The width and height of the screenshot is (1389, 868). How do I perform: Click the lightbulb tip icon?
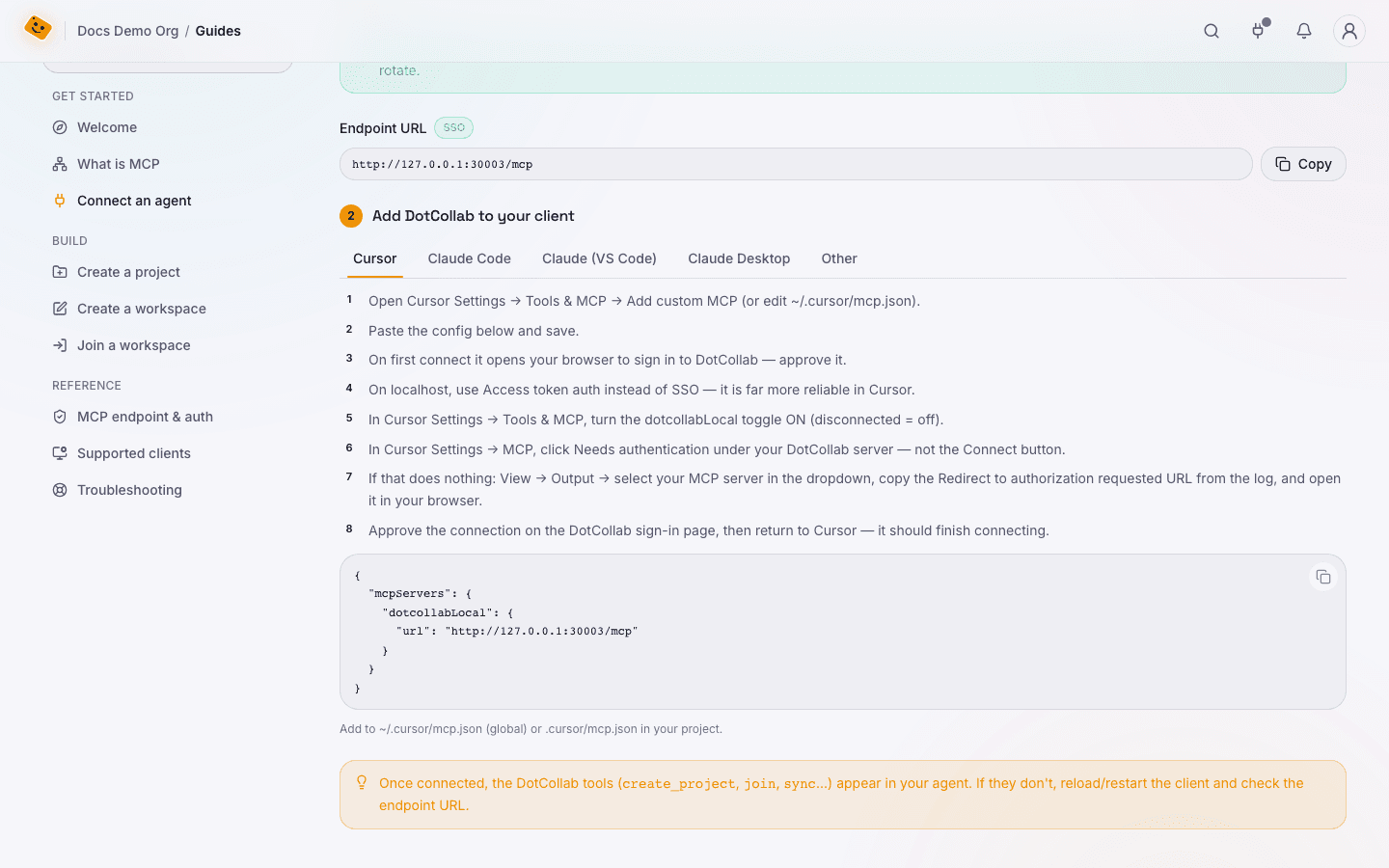point(362,782)
